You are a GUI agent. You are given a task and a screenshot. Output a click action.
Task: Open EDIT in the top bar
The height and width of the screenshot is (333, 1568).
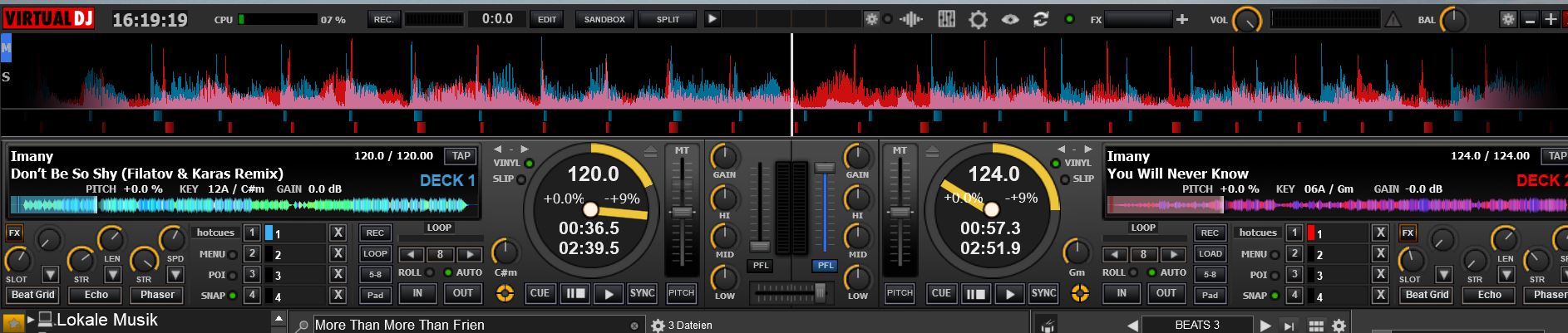[547, 19]
